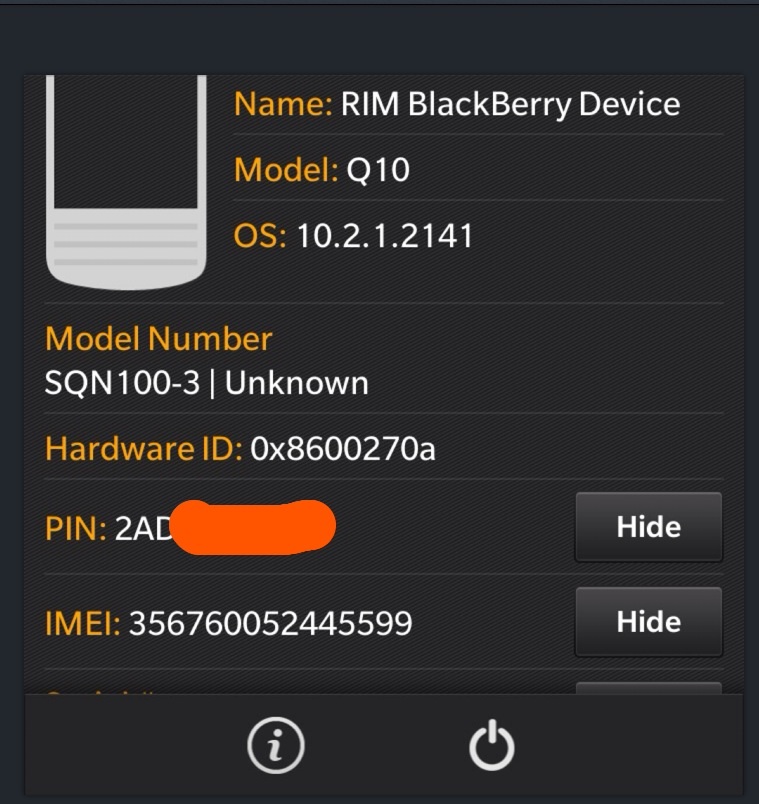Select the SQN100-3 | Unknown text
This screenshot has height=804, width=759.
207,383
